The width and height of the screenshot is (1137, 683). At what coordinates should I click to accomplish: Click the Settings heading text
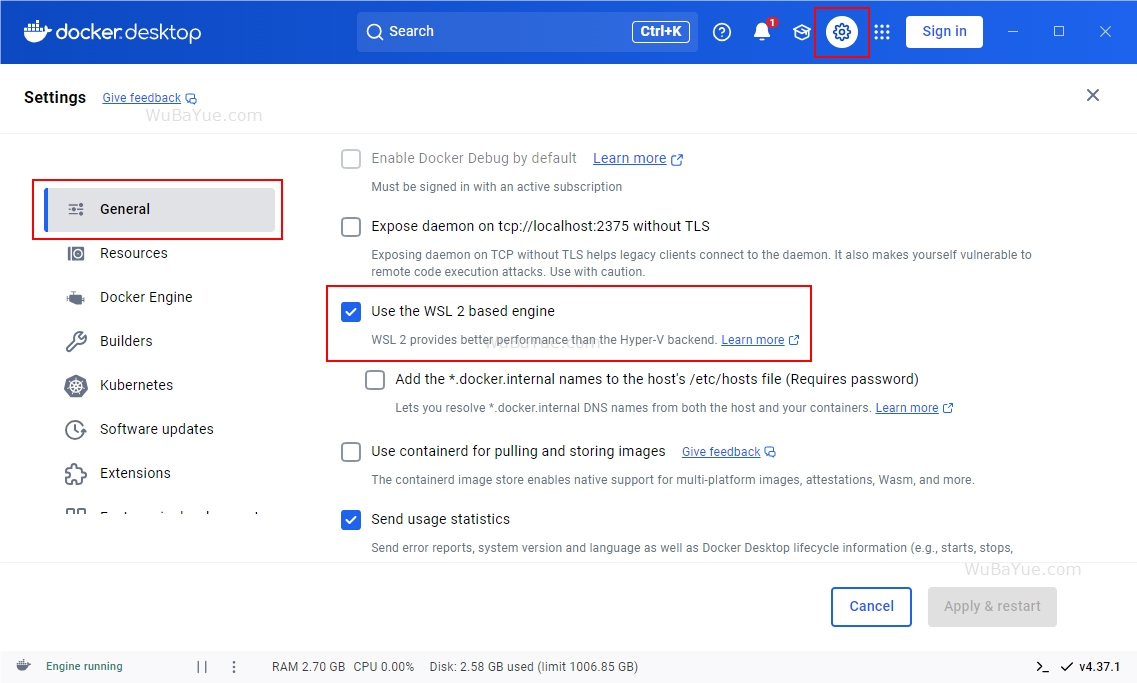coord(55,97)
